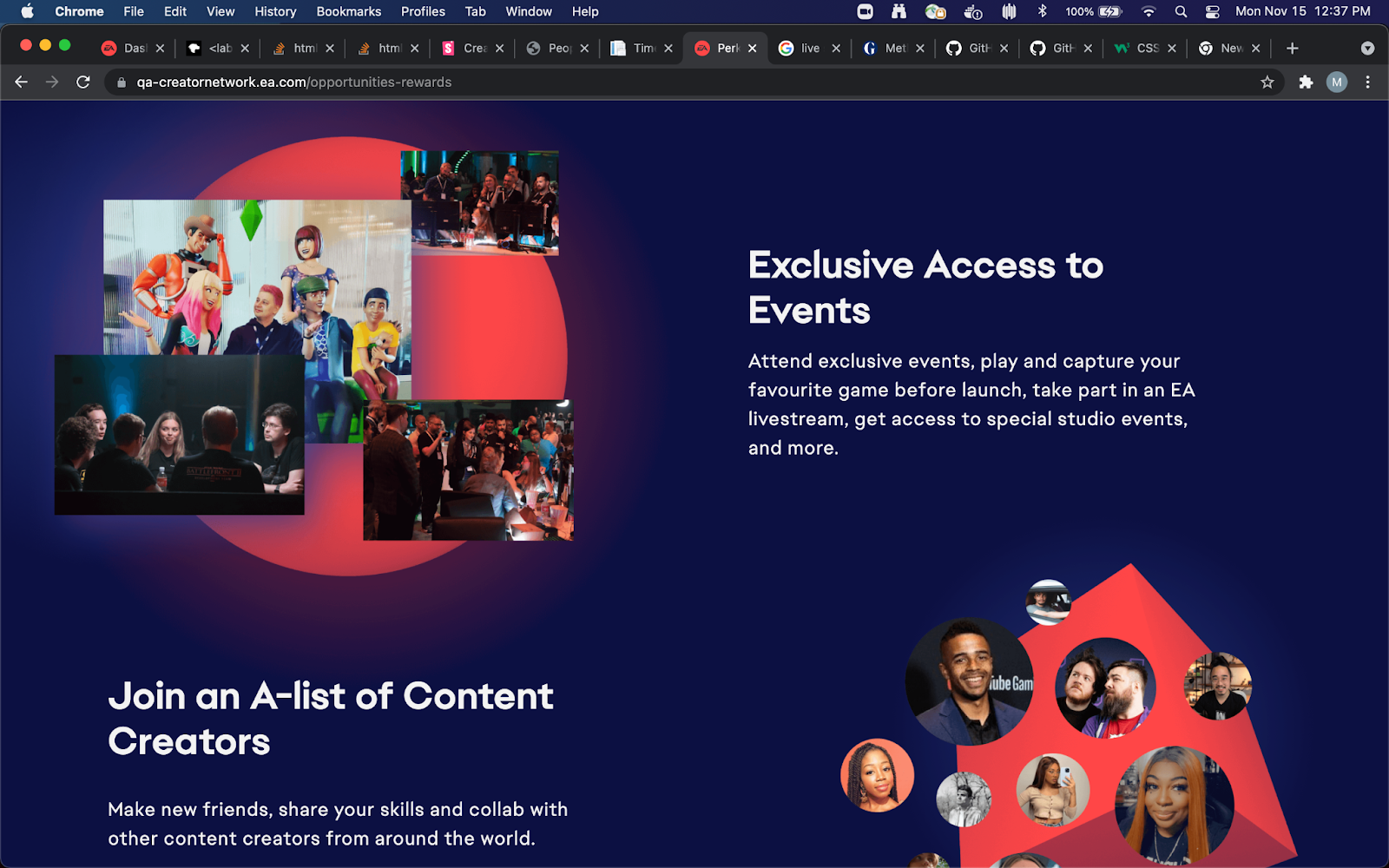Click the date and time display
Viewport: 1389px width, 868px height.
pyautogui.click(x=1303, y=11)
